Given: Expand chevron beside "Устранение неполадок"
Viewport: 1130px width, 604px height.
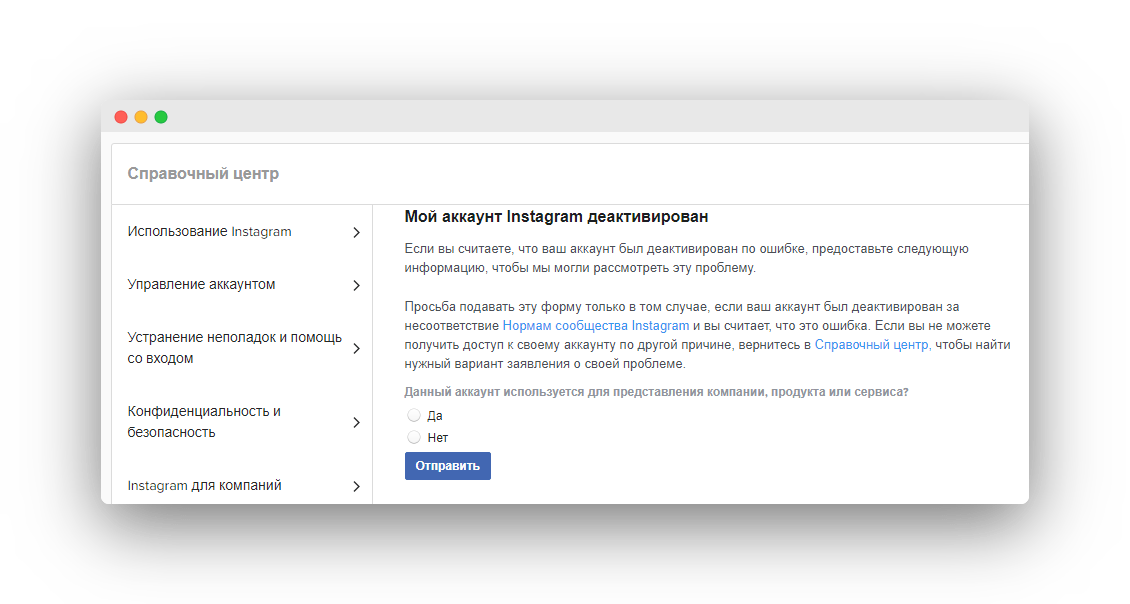Looking at the screenshot, I should coord(356,349).
